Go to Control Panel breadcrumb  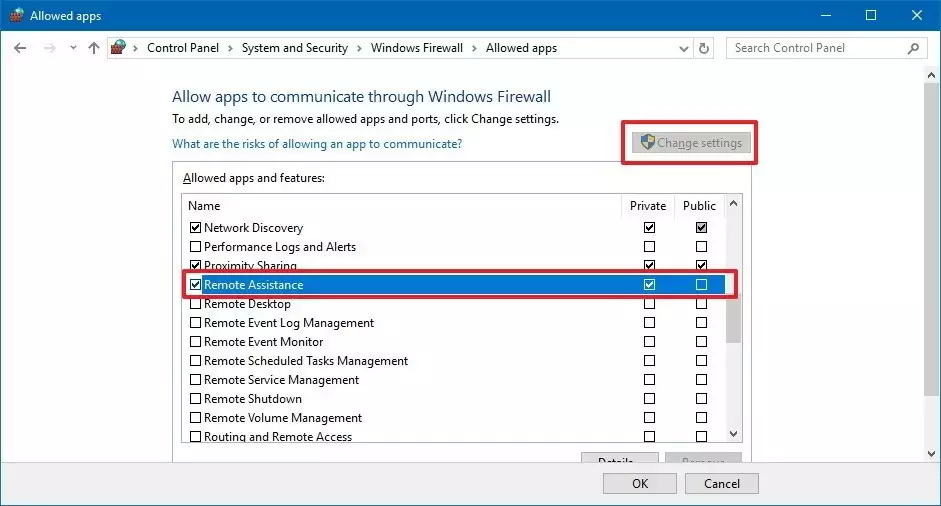(x=181, y=48)
